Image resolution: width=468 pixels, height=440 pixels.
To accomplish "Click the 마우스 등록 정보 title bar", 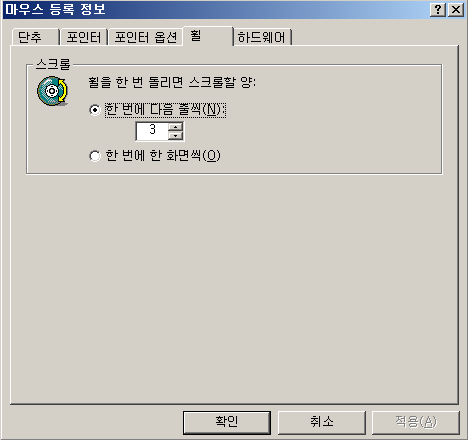I will 217,10.
